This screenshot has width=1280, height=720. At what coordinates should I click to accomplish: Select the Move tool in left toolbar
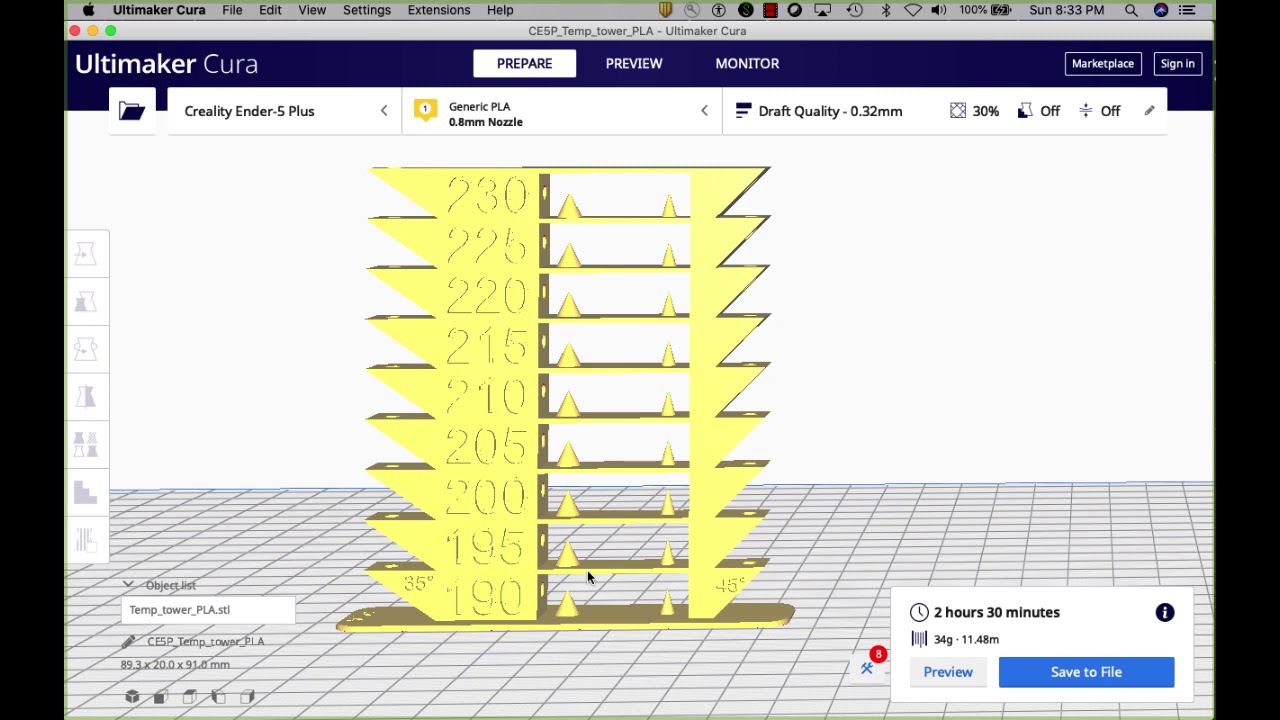tap(86, 254)
